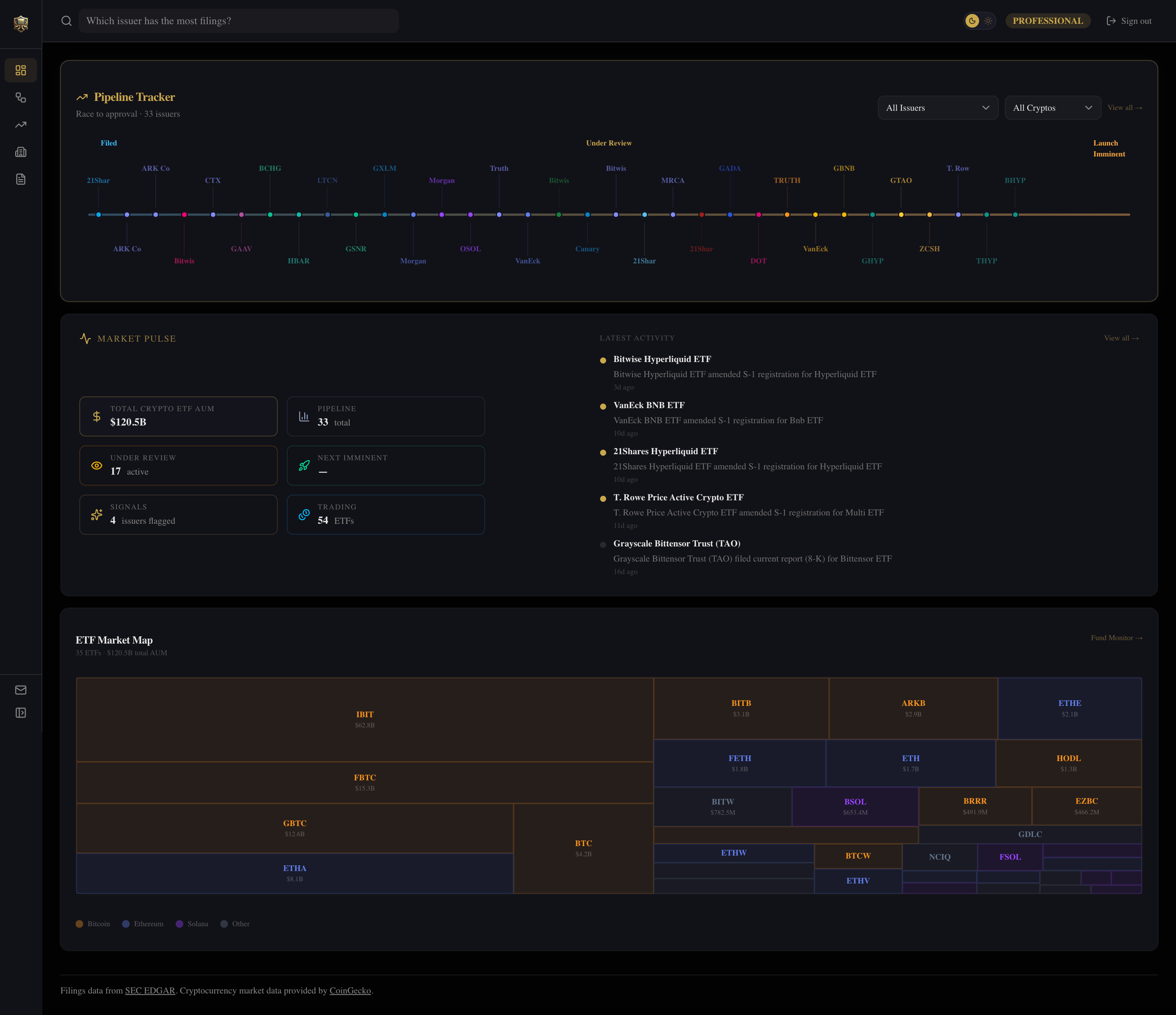The width and height of the screenshot is (1176, 1015).
Task: Click the Launch Imminent stage label
Action: click(1109, 149)
